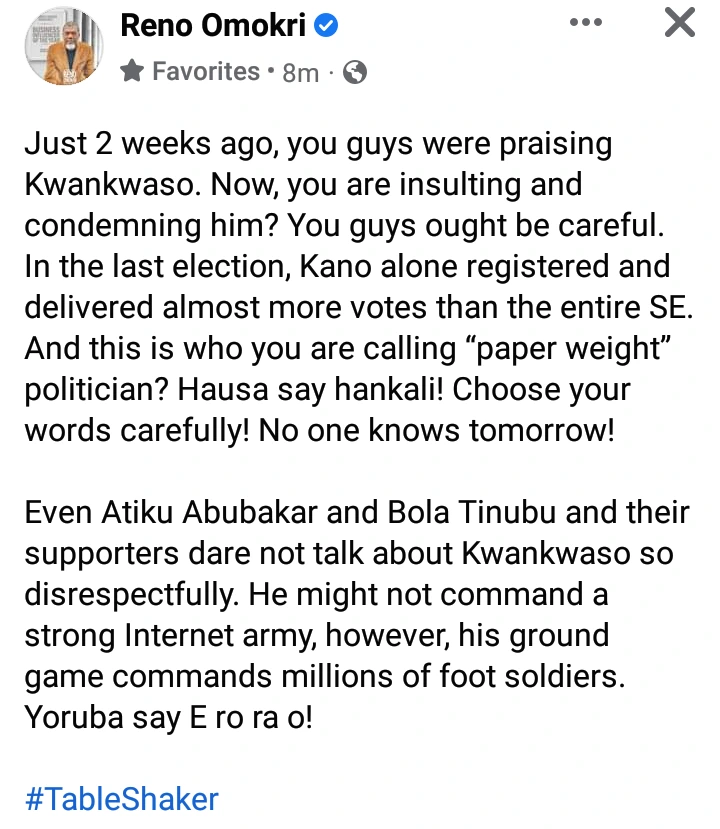Click the blue verified badge

tap(325, 27)
